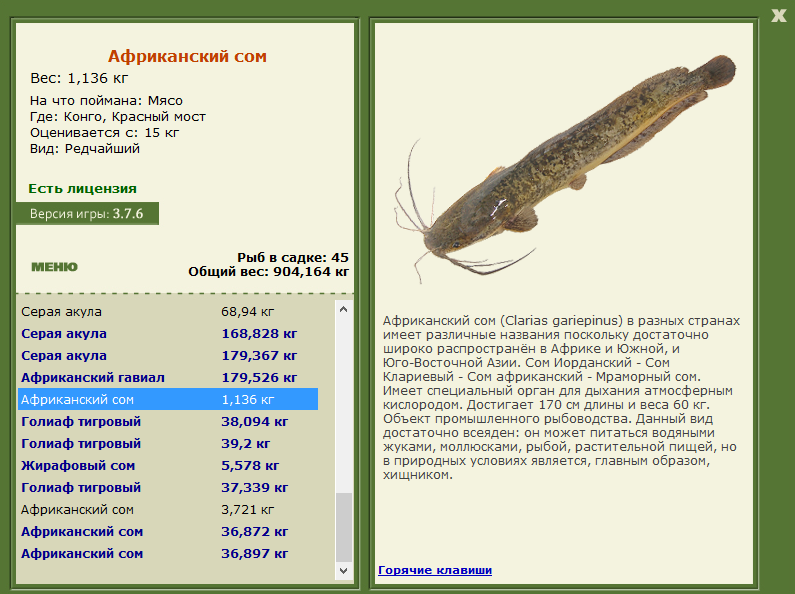The image size is (795, 594).
Task: Click the На что поймана: Мясо line
Action: point(106,100)
